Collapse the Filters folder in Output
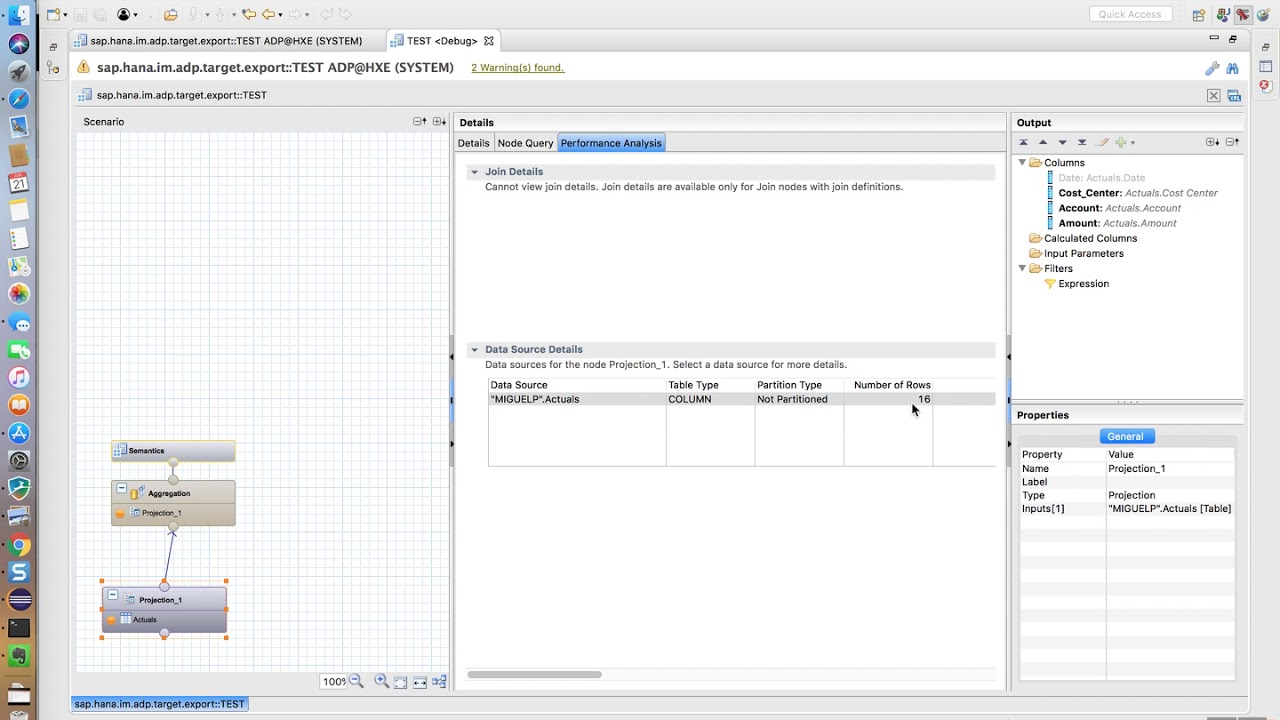The width and height of the screenshot is (1280, 720). point(1022,268)
